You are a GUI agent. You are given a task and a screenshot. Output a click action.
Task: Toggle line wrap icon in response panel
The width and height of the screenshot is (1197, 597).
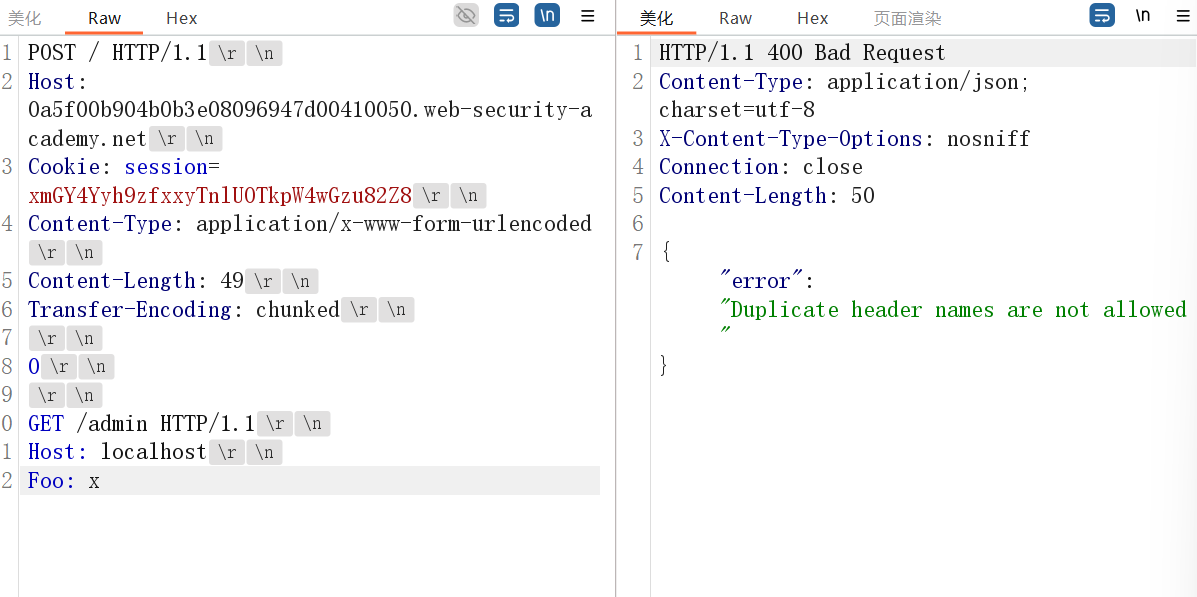coord(1102,15)
